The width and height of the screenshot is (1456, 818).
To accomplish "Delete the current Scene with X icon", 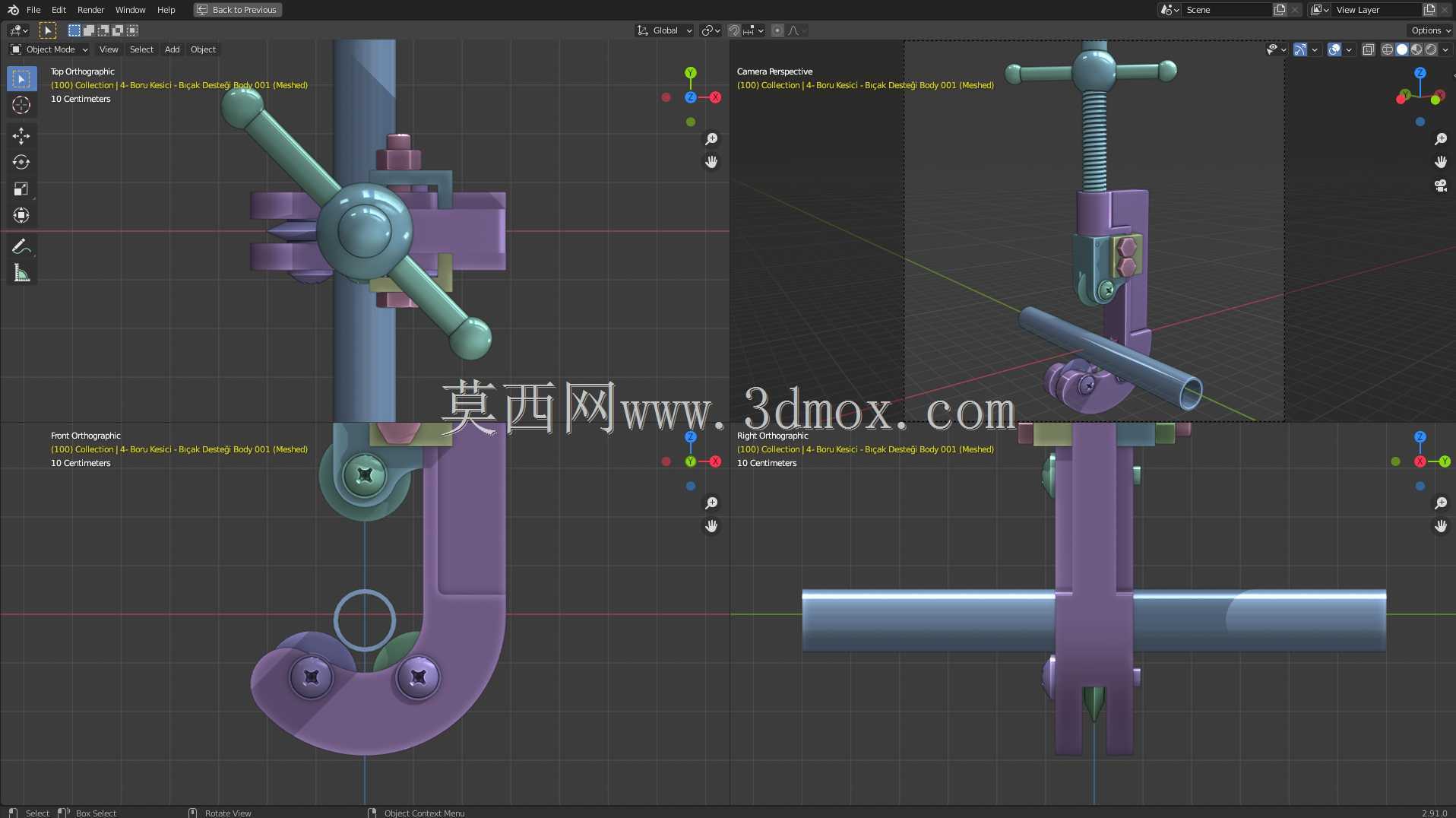I will coord(1295,10).
